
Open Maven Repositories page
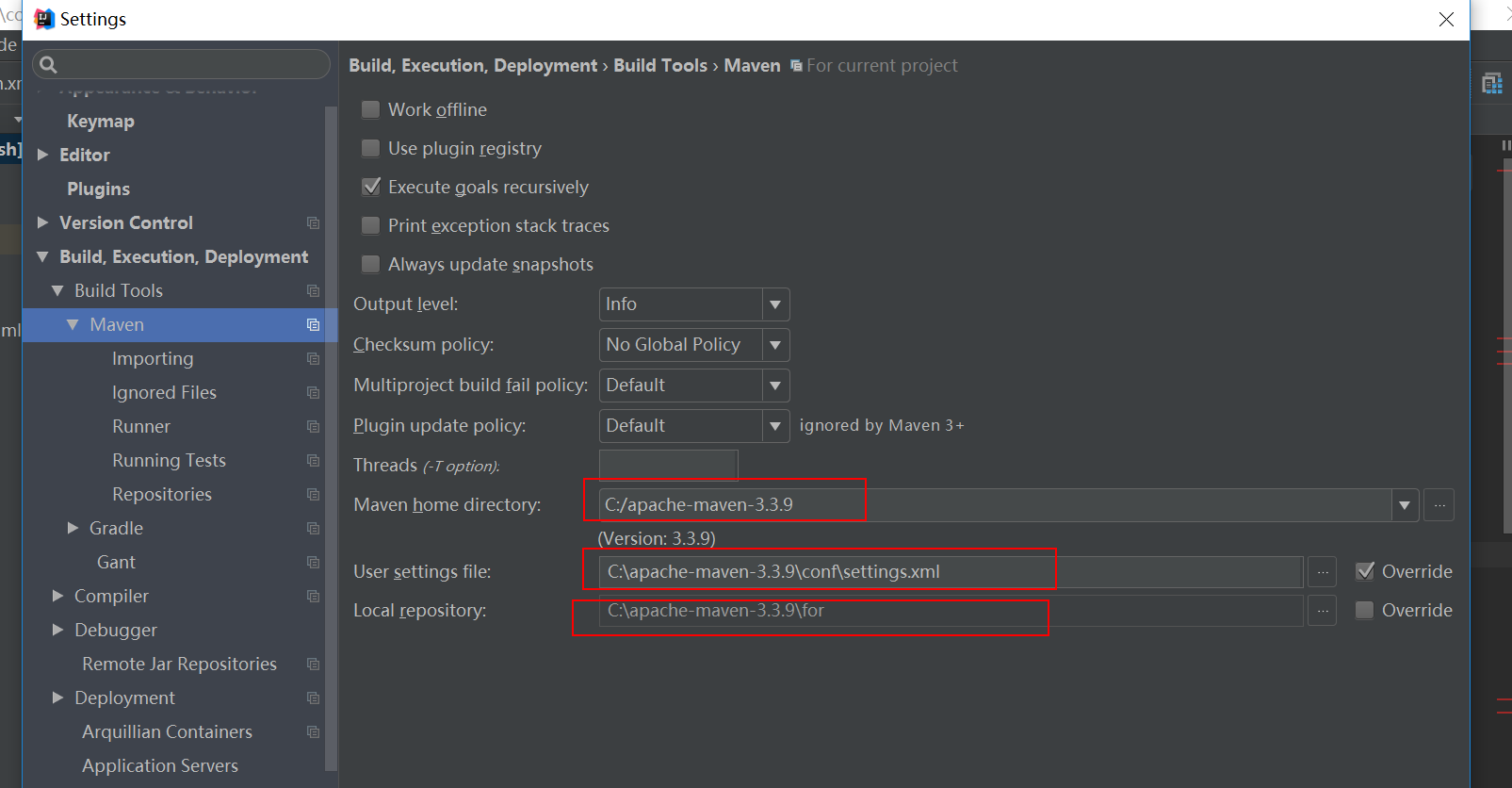(162, 494)
